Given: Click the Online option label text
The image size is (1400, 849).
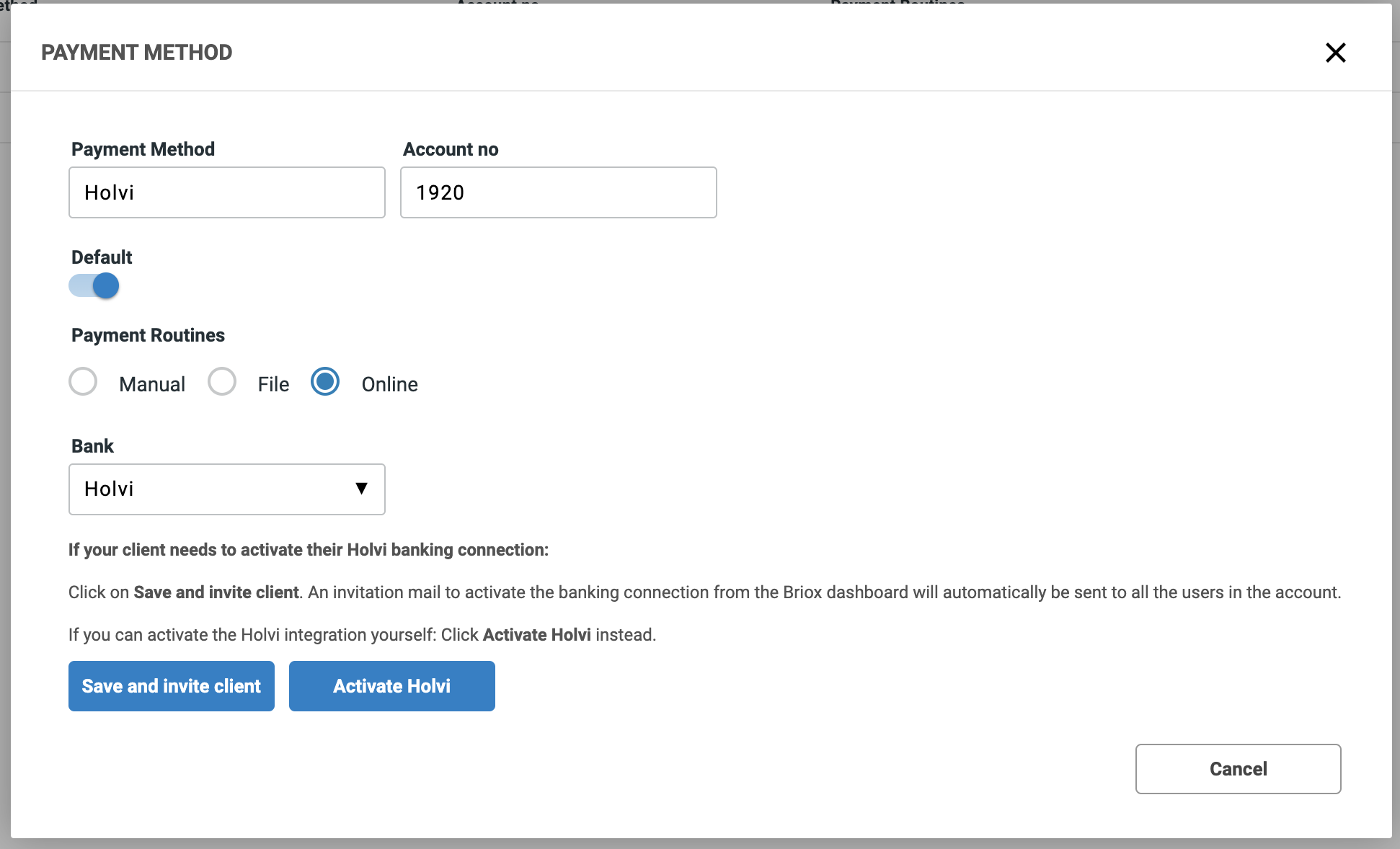Looking at the screenshot, I should (389, 384).
